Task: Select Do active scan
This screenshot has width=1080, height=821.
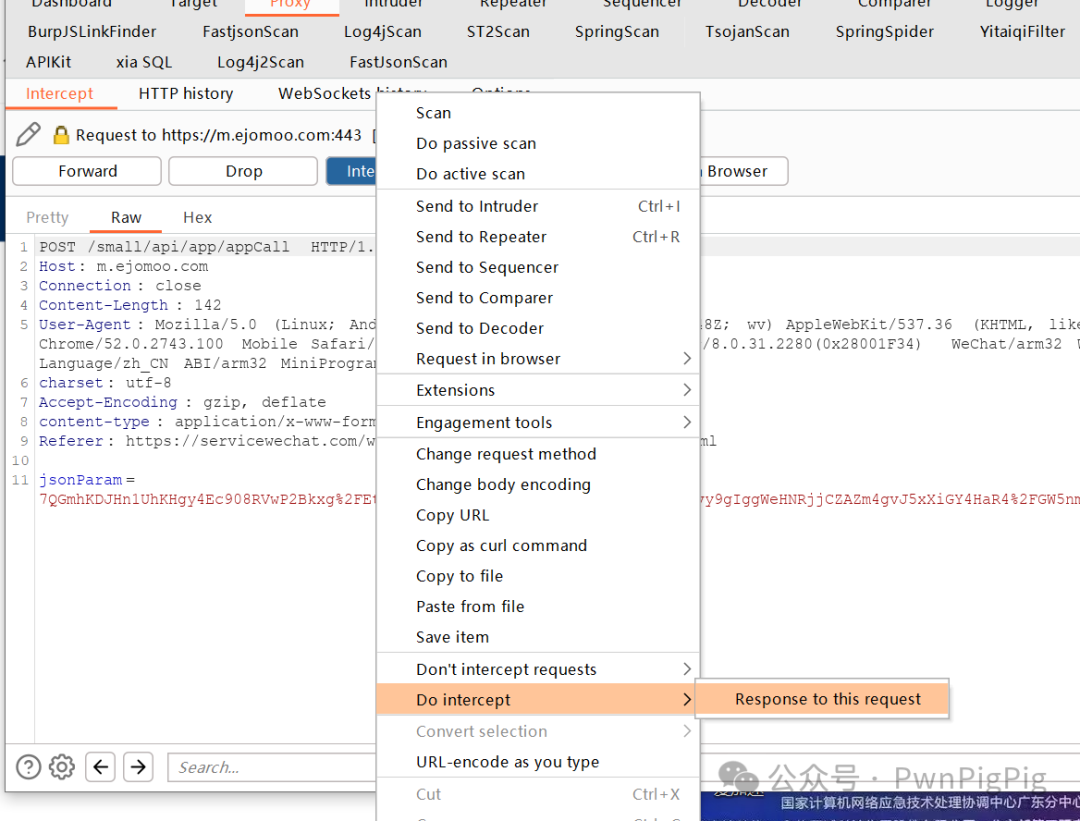Action: [x=538, y=174]
